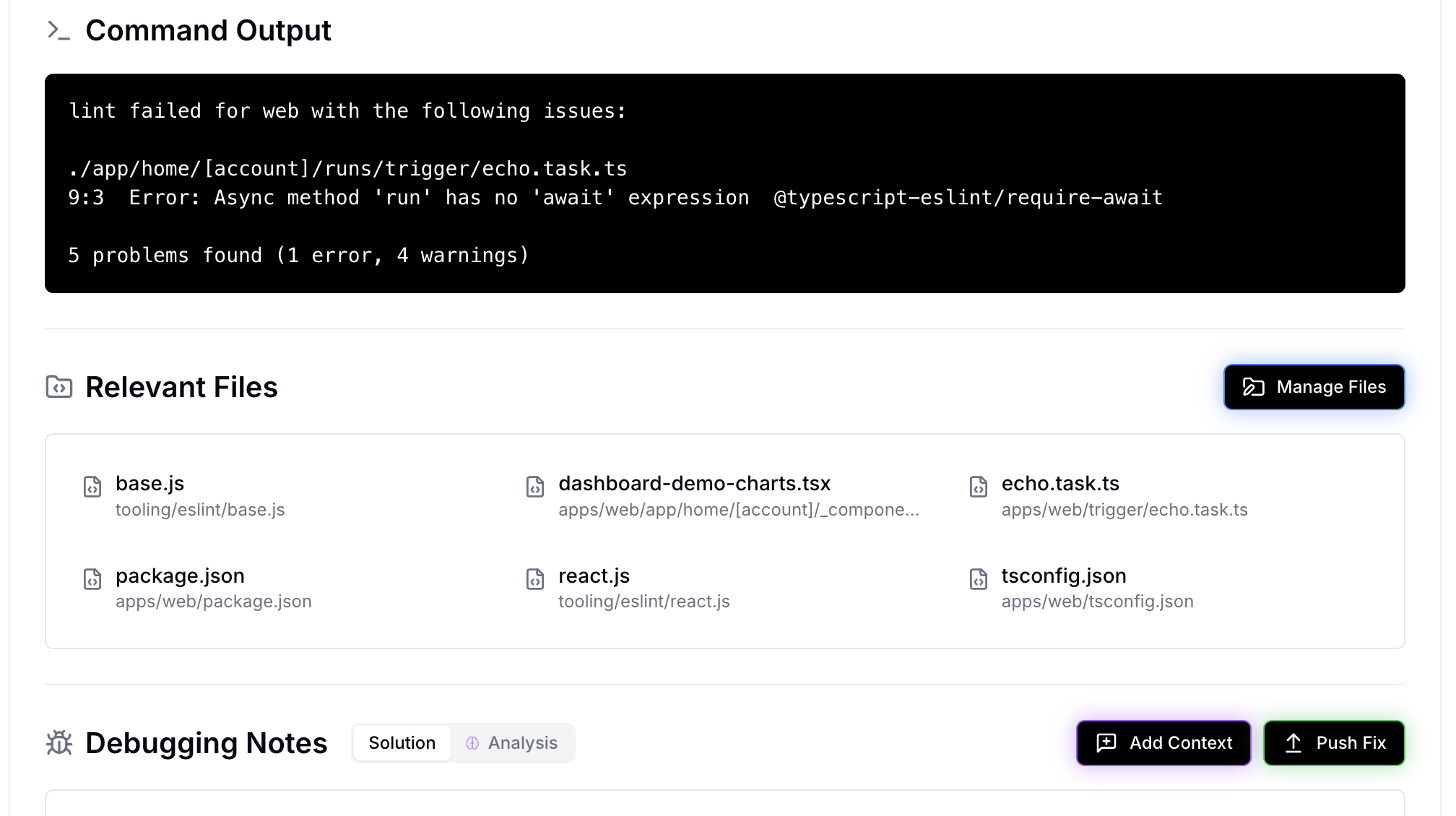
Task: Switch to the Analysis tab
Action: pos(512,743)
